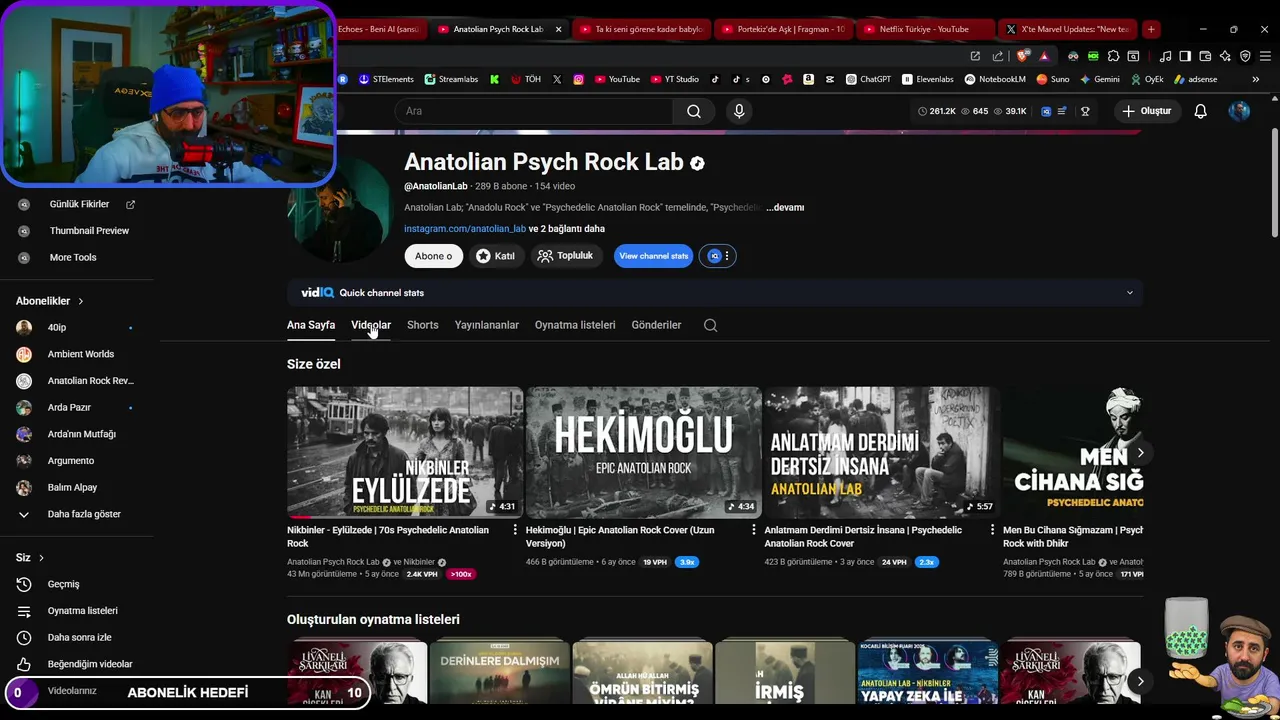The height and width of the screenshot is (720, 1280).
Task: Open the NotebookLM bookmark
Action: 995,79
